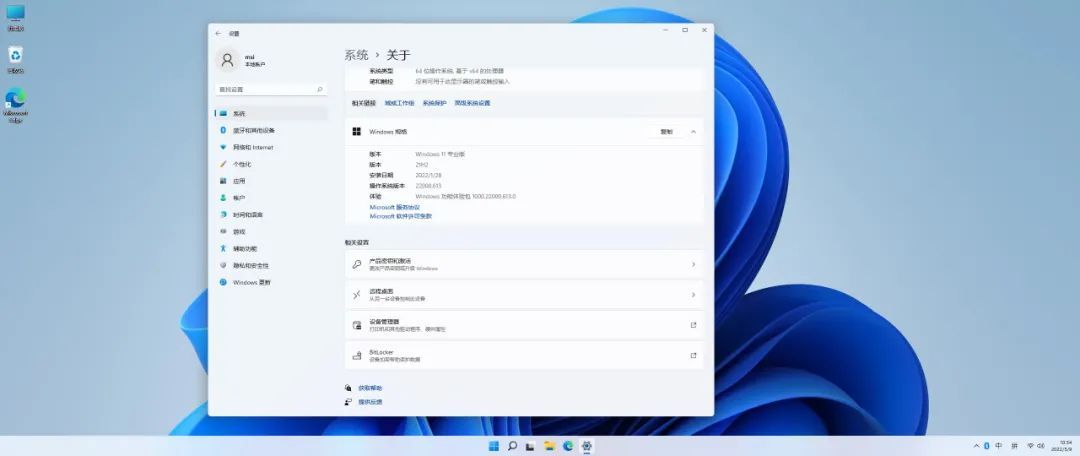
Task: Click the Settings gear taskbar icon
Action: 586,446
